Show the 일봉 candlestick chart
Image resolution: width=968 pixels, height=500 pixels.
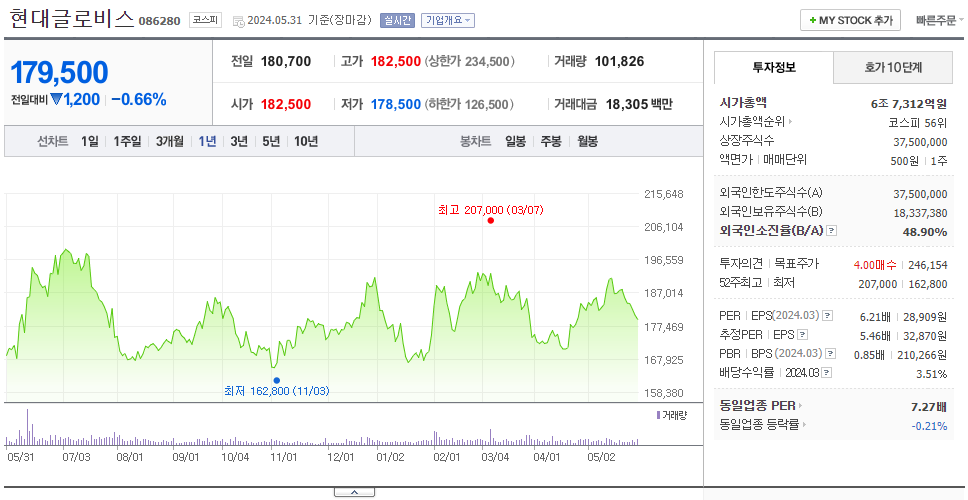pyautogui.click(x=515, y=141)
